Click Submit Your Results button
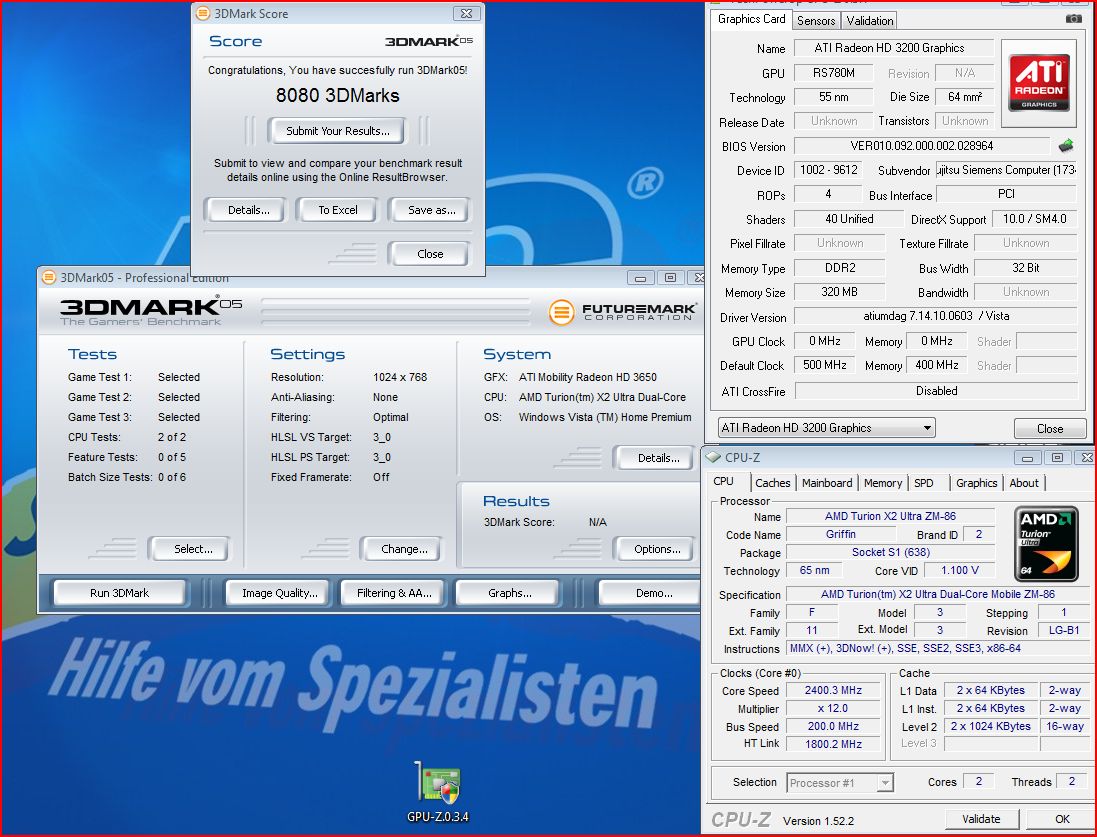The height and width of the screenshot is (837, 1097). point(337,131)
